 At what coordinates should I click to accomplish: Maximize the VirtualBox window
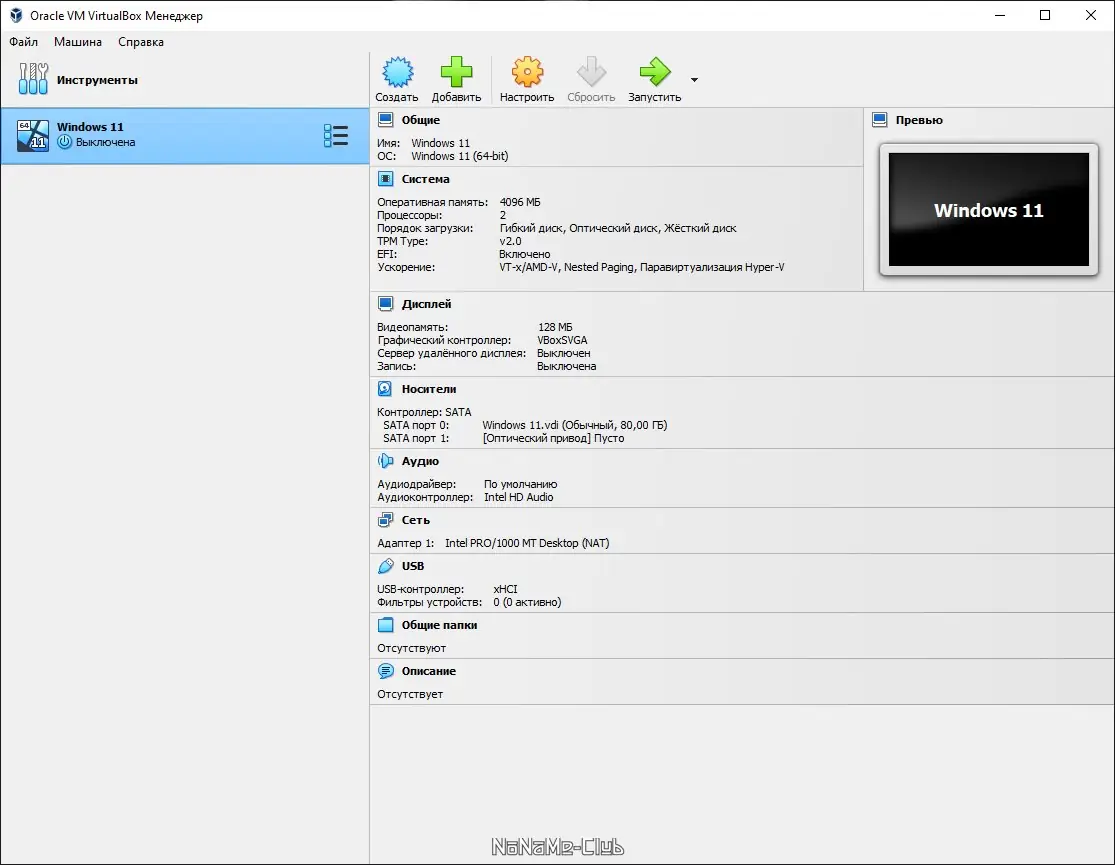pyautogui.click(x=1045, y=15)
